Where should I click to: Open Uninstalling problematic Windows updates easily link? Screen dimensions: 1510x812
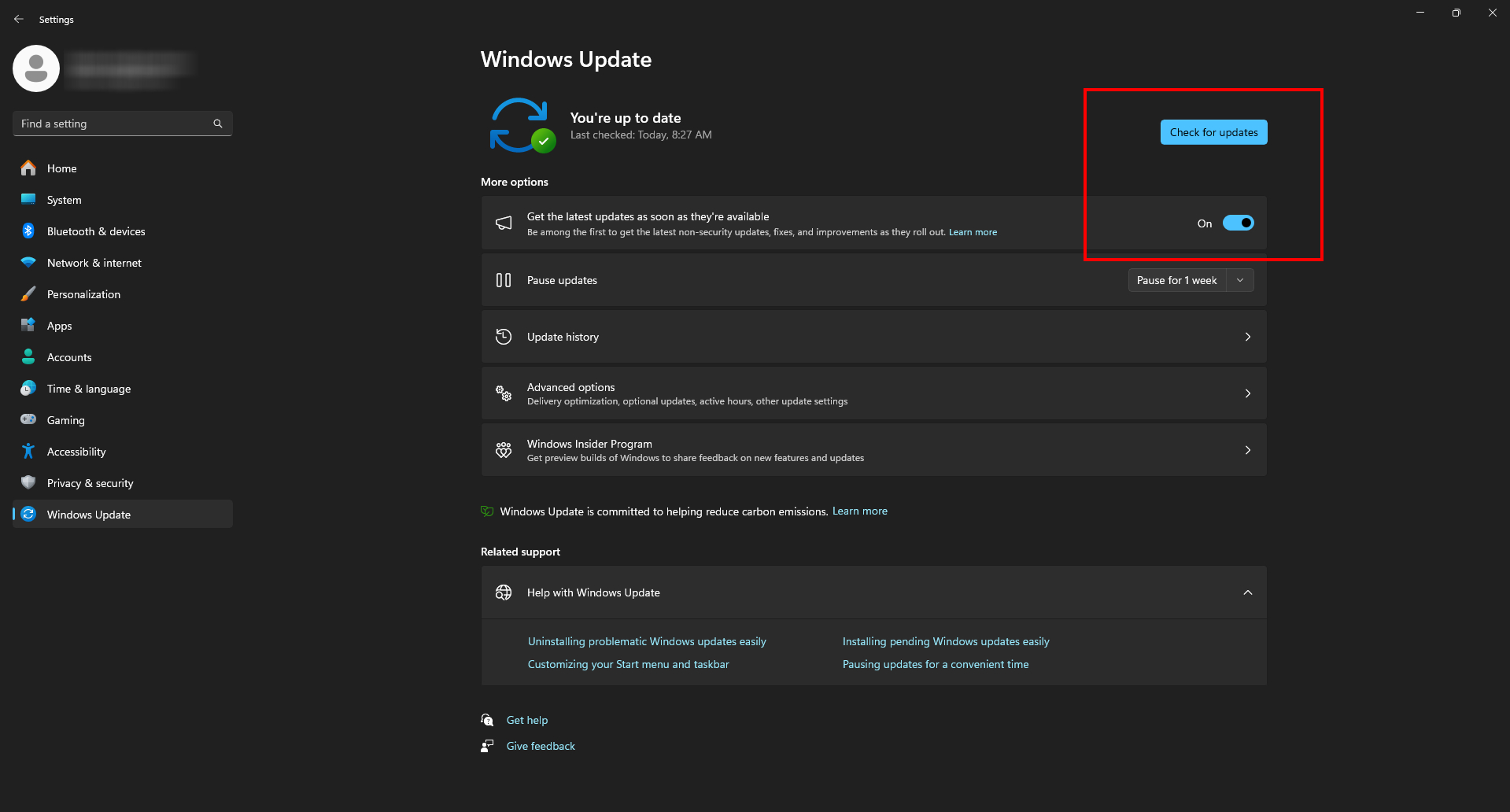pyautogui.click(x=647, y=641)
